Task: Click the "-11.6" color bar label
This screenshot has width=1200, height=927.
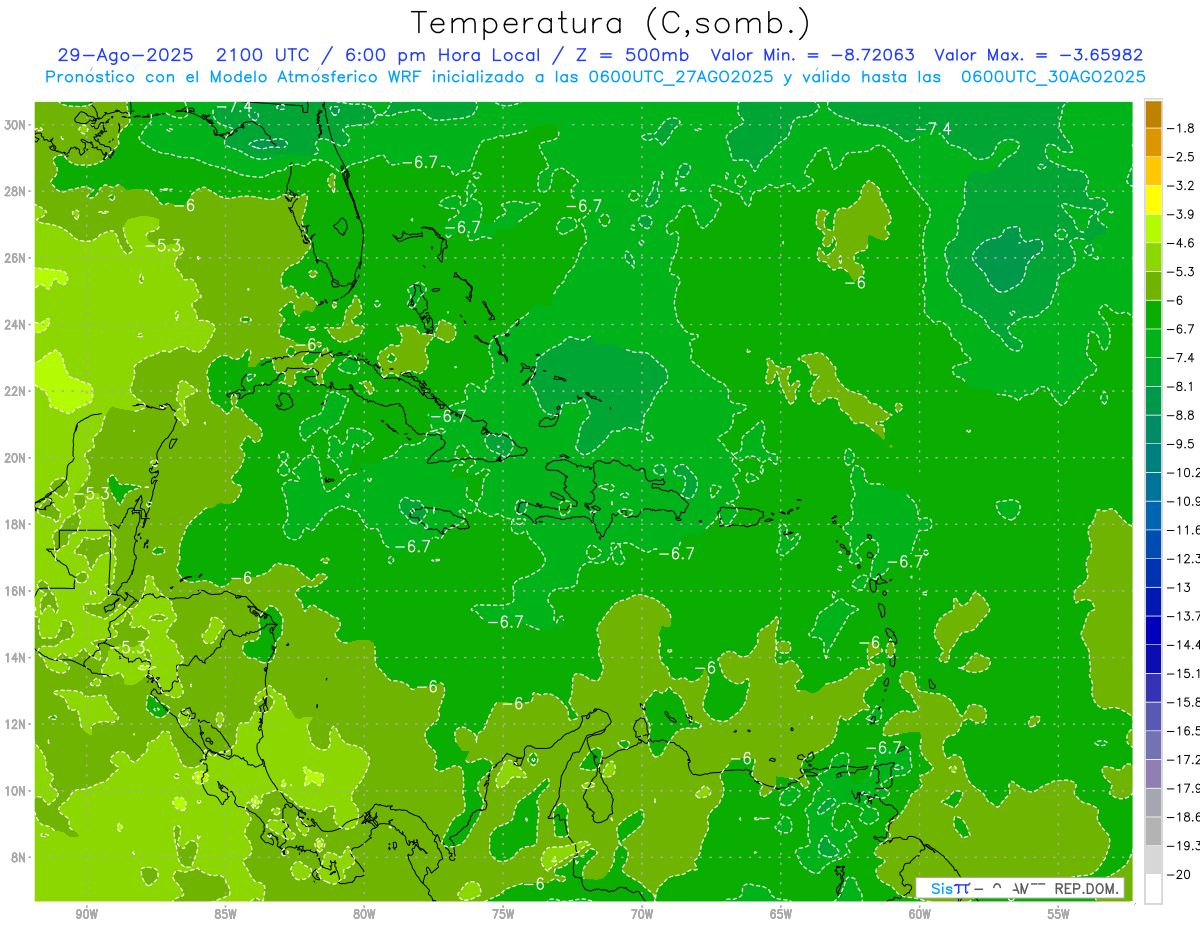Action: (1184, 529)
